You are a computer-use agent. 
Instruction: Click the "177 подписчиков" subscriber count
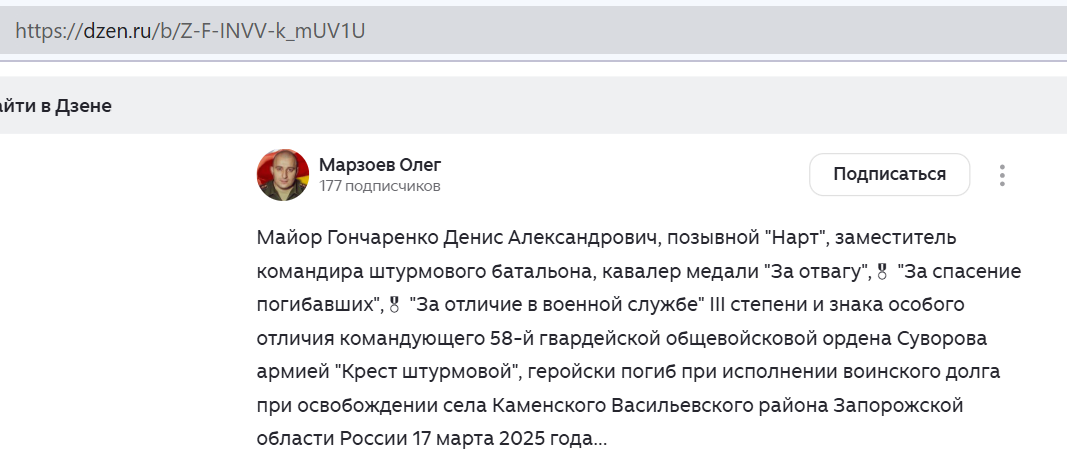[x=379, y=186]
